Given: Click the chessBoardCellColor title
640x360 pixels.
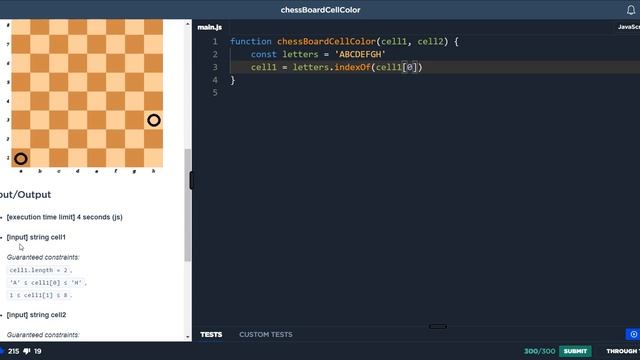Looking at the screenshot, I should [x=320, y=10].
